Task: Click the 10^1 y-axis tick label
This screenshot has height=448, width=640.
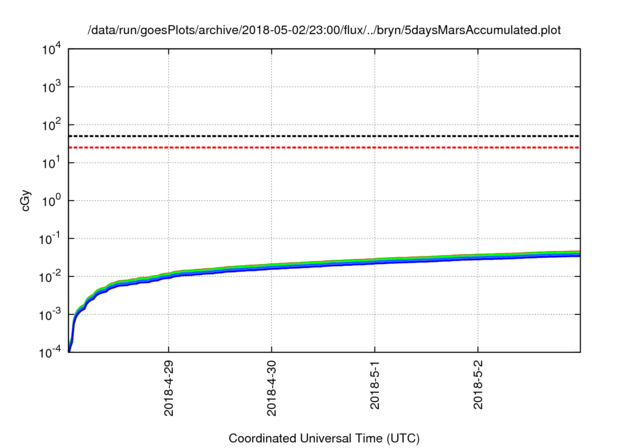Action: [x=52, y=163]
